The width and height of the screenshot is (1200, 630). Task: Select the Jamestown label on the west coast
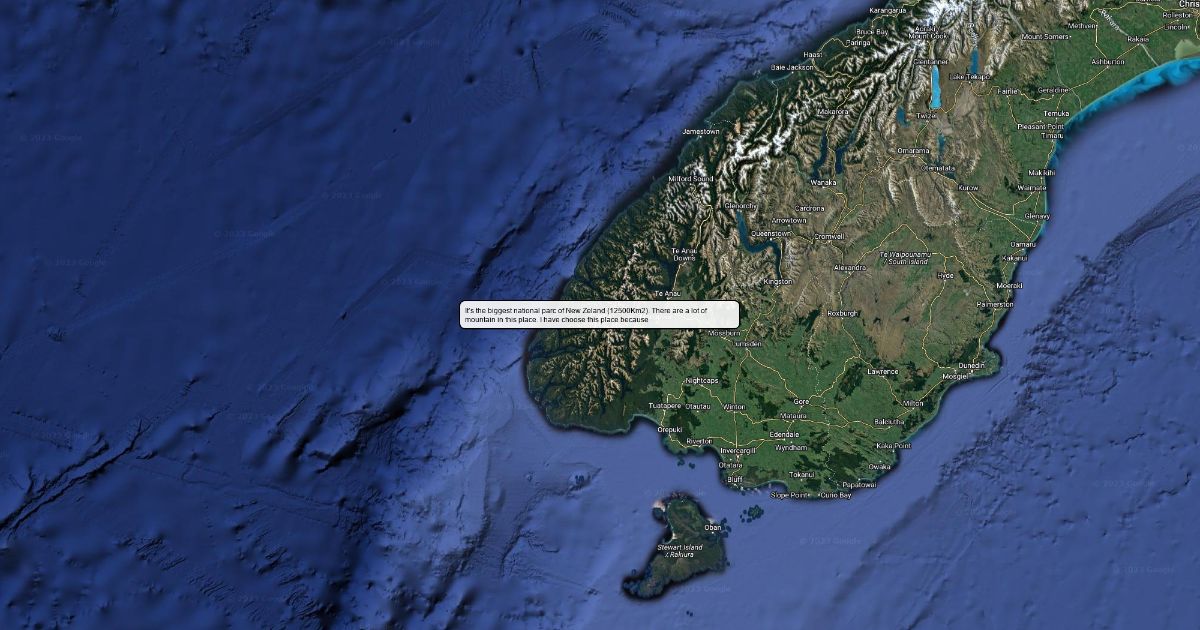point(700,132)
